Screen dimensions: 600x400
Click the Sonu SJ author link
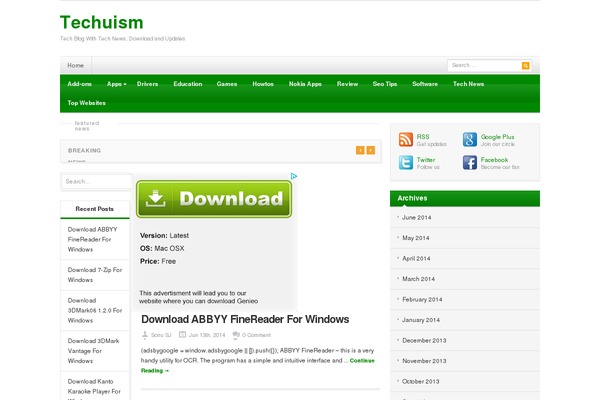point(161,335)
